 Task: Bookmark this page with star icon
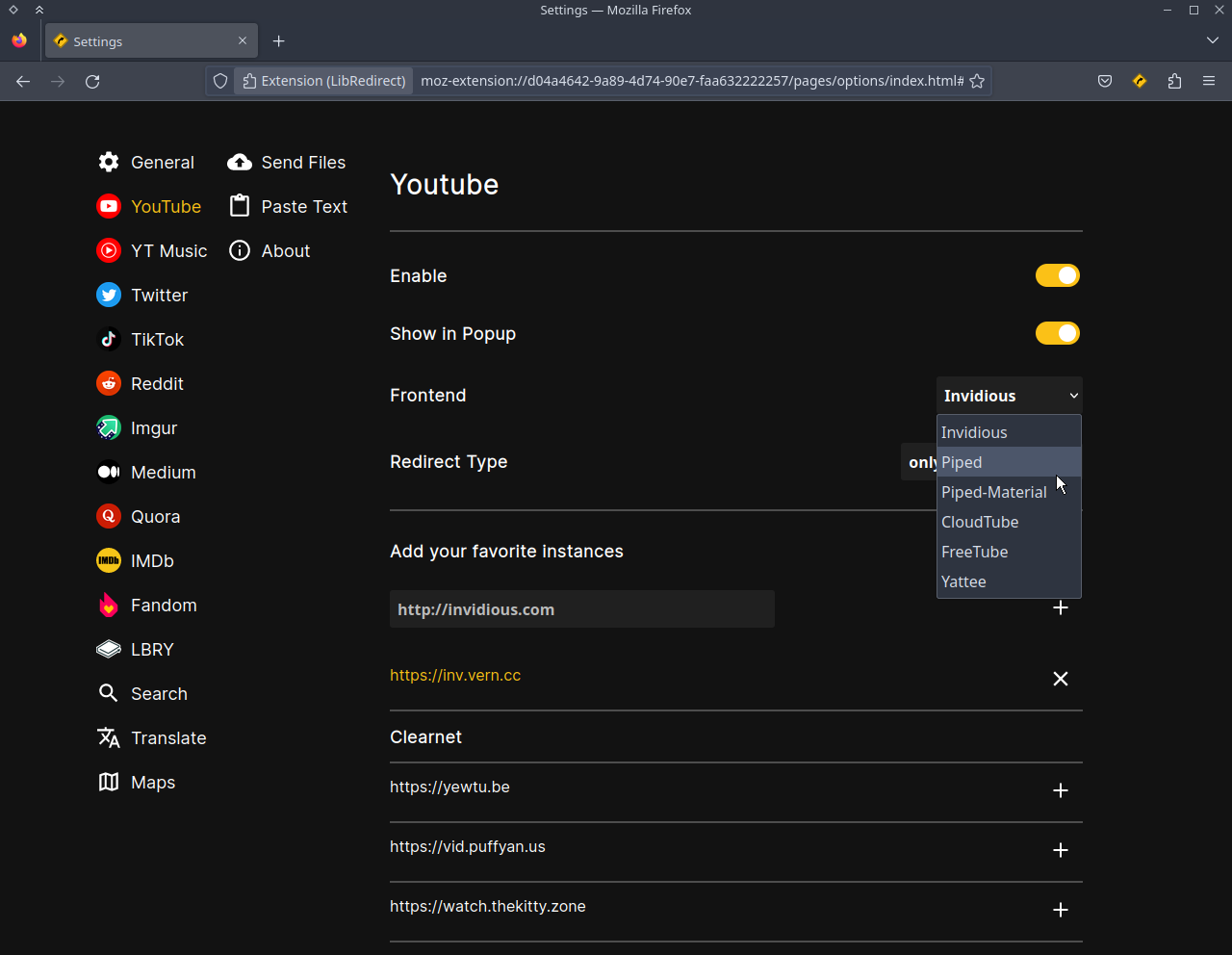(977, 81)
